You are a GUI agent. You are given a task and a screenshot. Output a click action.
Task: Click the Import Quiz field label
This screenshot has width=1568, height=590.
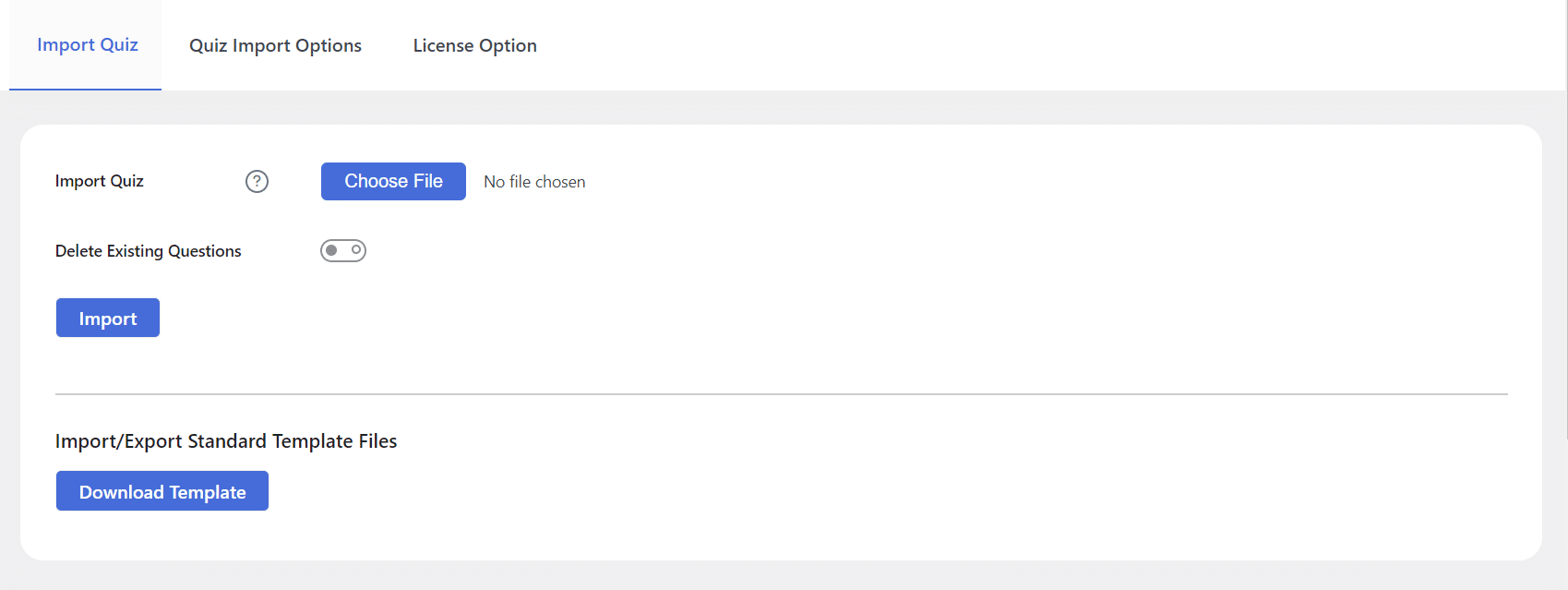tap(100, 181)
